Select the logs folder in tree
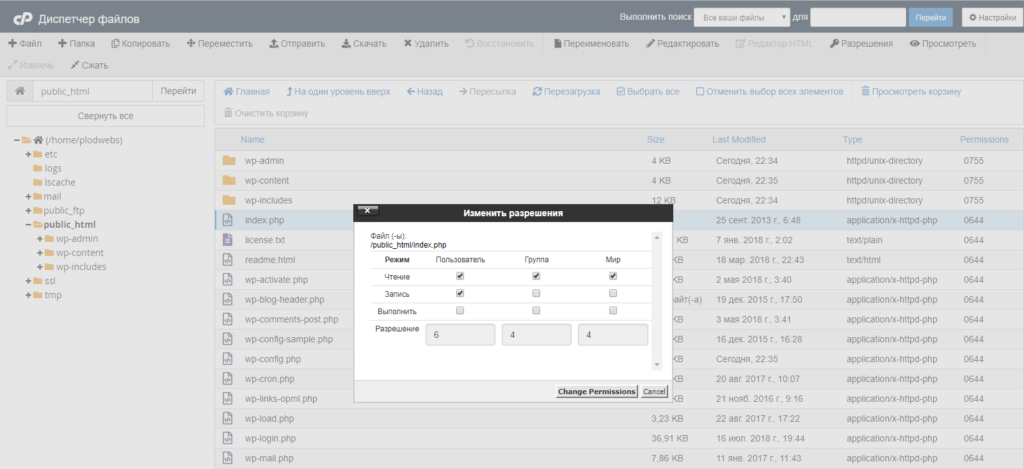1024x469 pixels. tap(53, 168)
